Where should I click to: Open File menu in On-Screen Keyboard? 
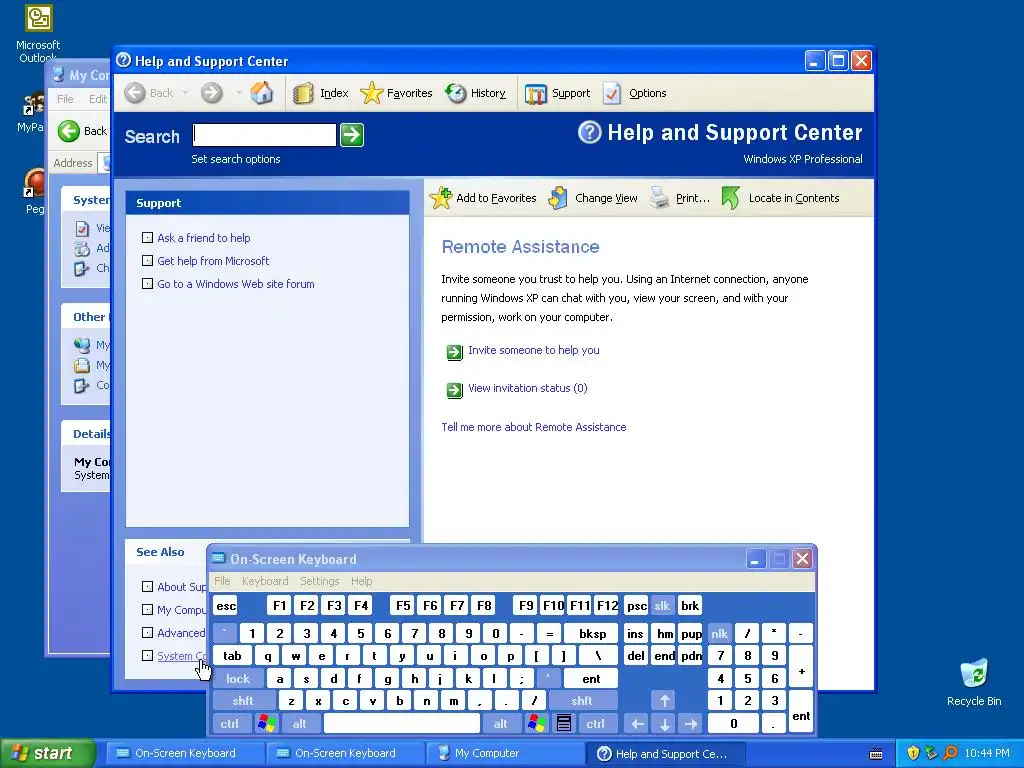click(223, 581)
